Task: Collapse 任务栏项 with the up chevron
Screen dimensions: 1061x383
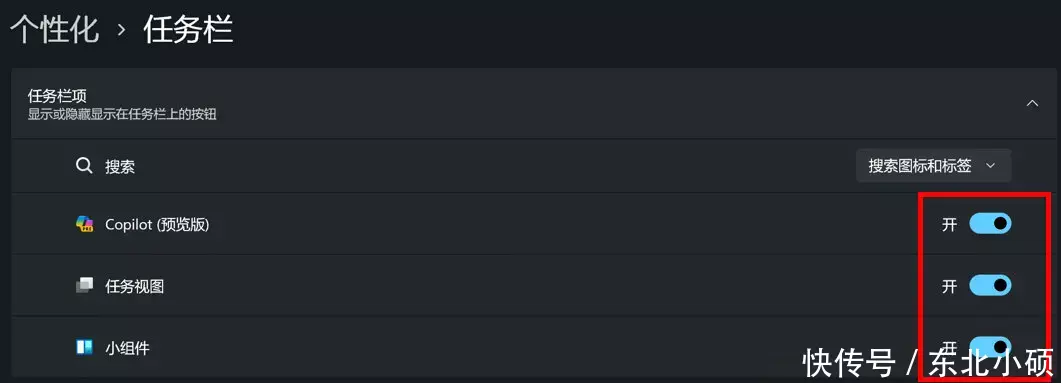Action: 1032,104
